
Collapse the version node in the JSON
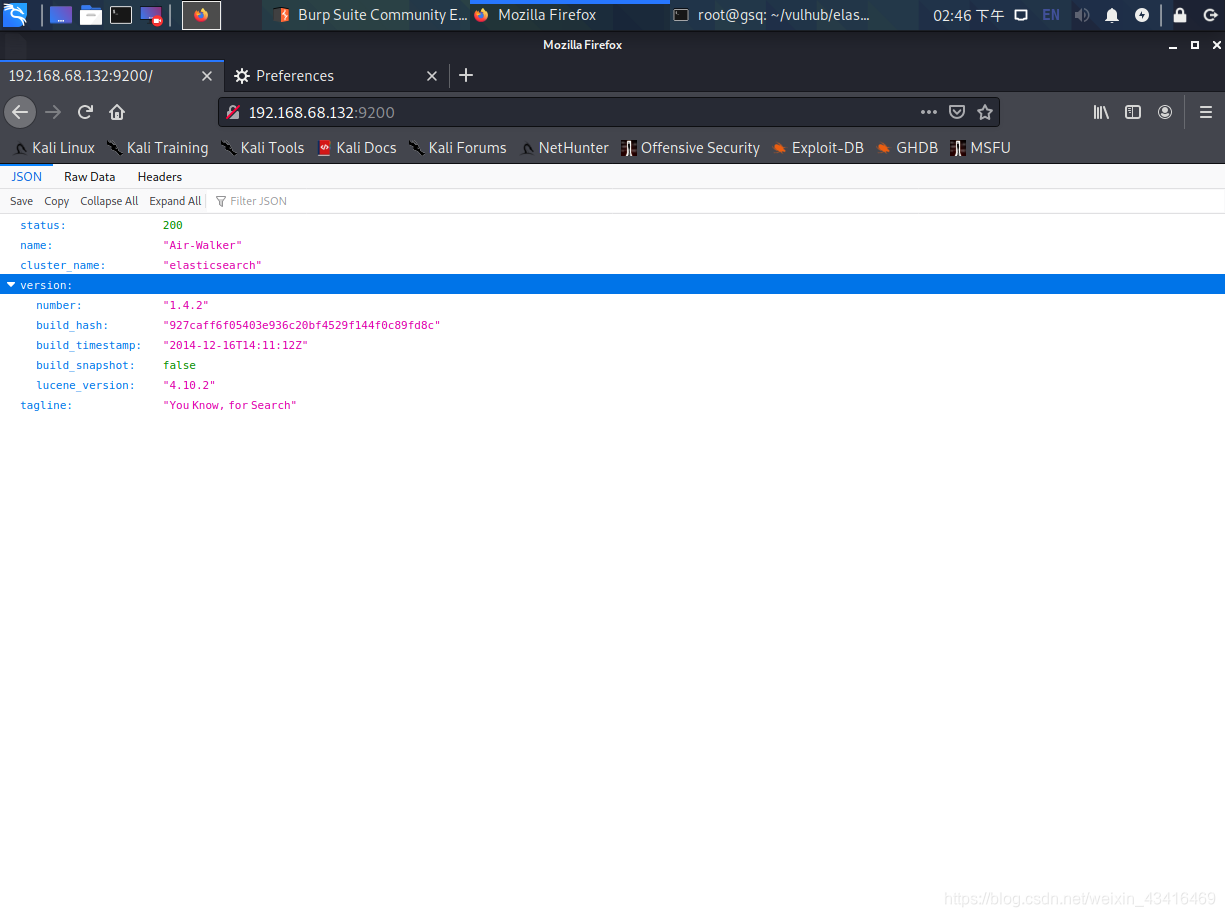click(x=11, y=285)
